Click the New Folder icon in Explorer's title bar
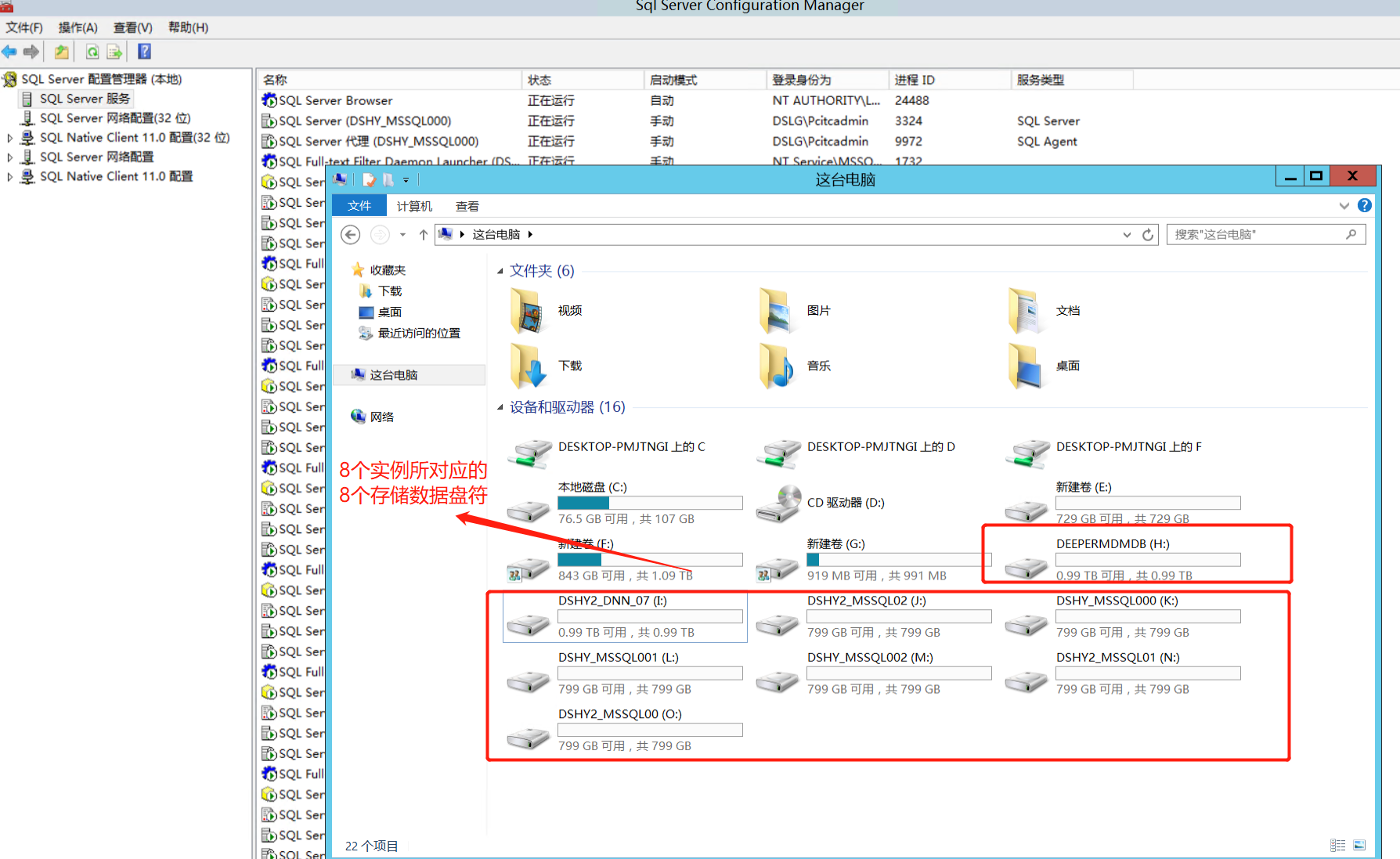This screenshot has width=1400, height=859. pyautogui.click(x=388, y=179)
